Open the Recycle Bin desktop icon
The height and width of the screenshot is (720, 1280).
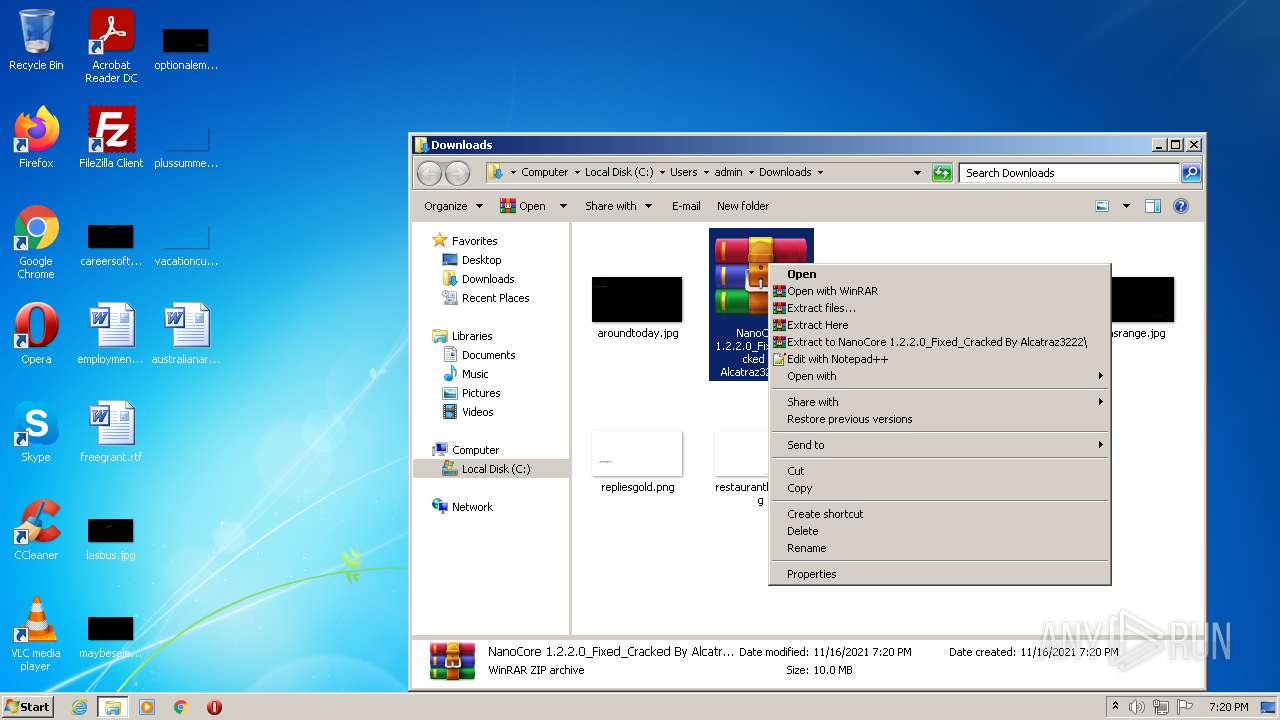point(36,40)
